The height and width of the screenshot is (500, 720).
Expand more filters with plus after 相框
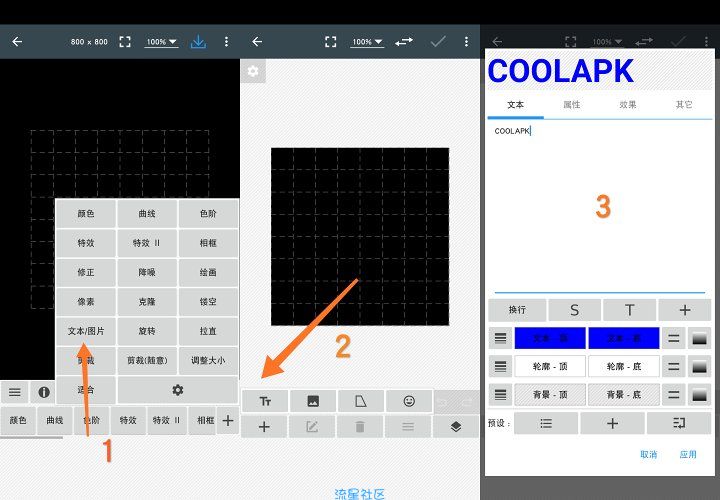[228, 420]
